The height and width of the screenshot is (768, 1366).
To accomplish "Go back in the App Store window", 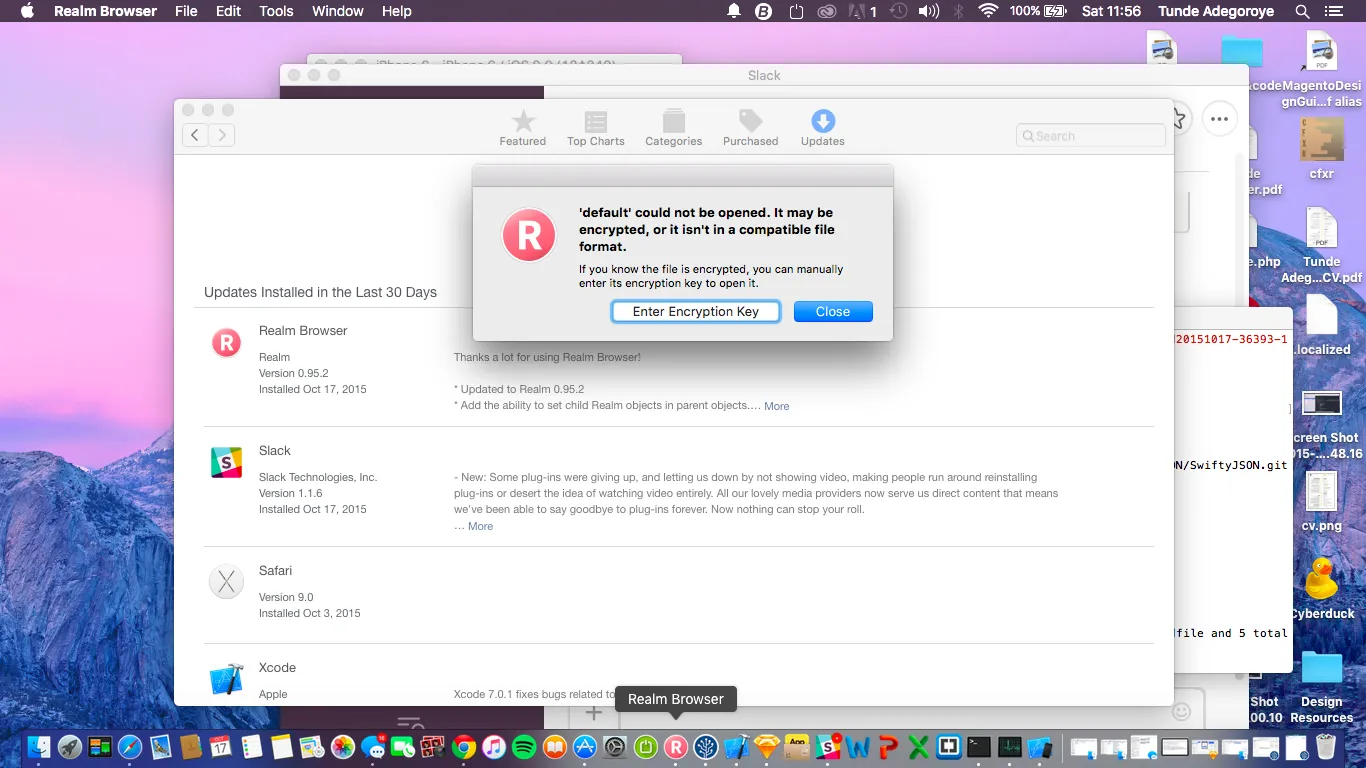I will [195, 135].
